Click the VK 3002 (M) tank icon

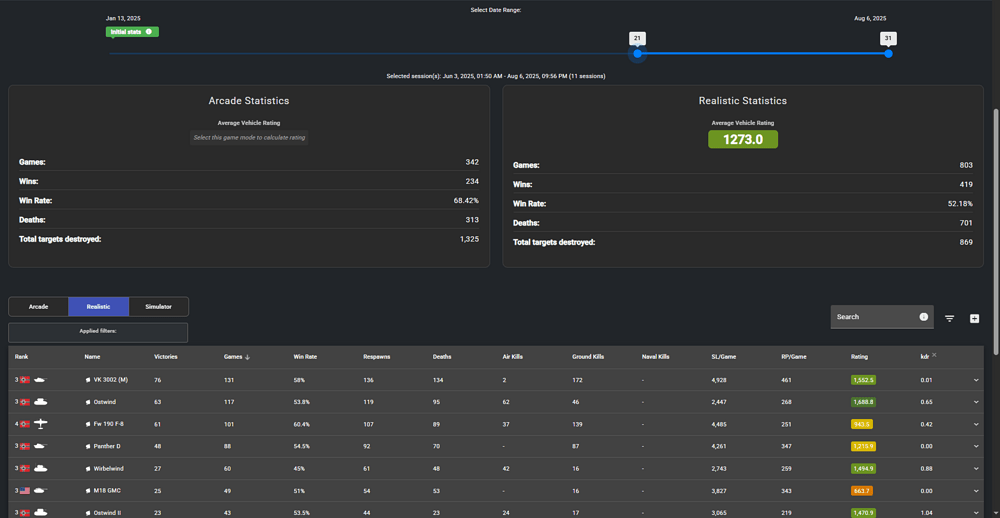click(41, 380)
